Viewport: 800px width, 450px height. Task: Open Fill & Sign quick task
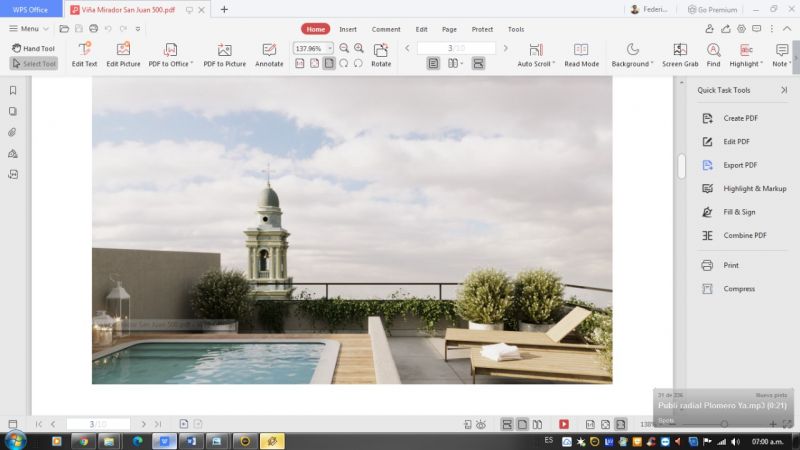click(728, 212)
